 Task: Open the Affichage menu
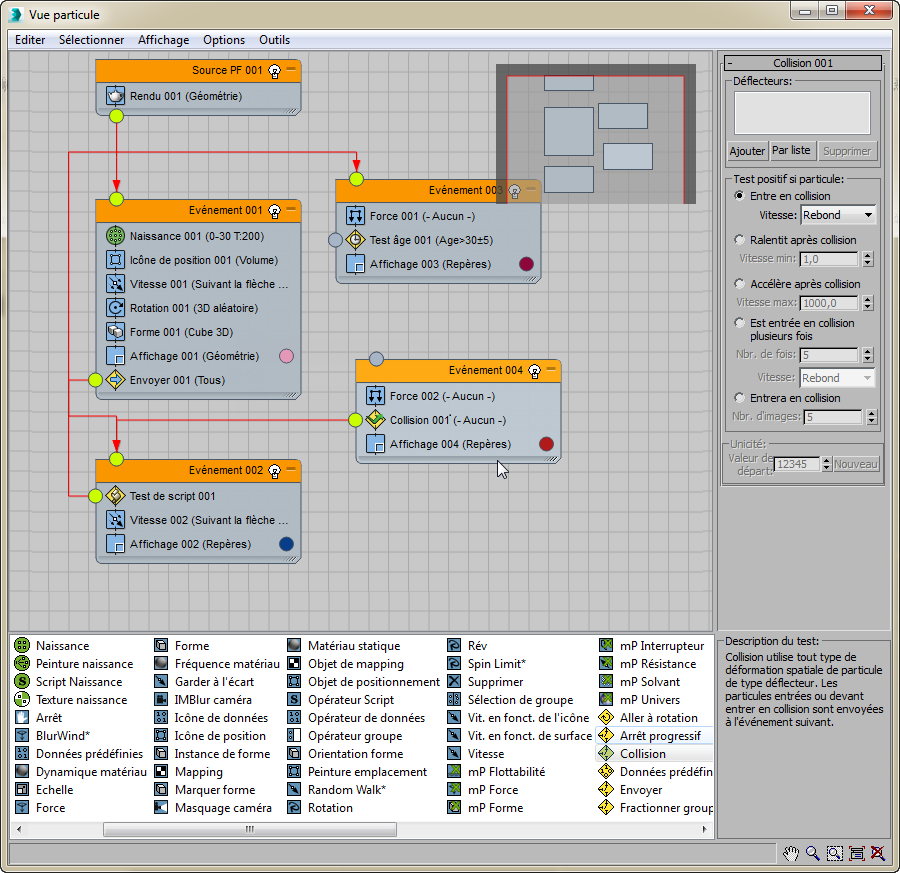tap(164, 40)
